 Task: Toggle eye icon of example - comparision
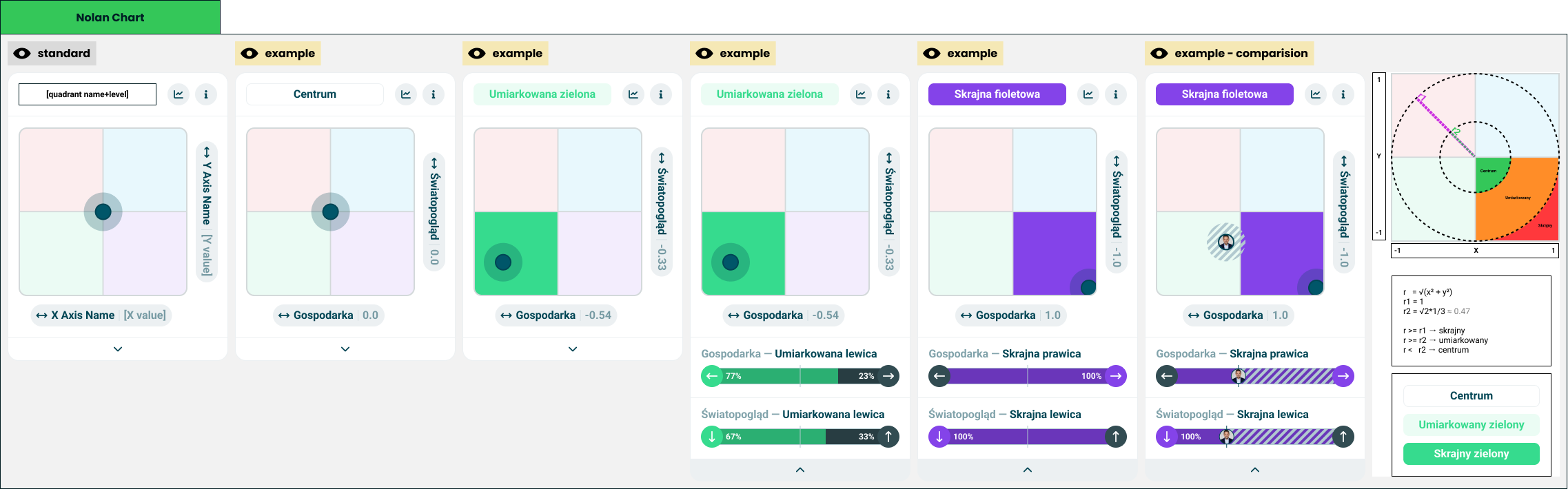[x=1159, y=53]
